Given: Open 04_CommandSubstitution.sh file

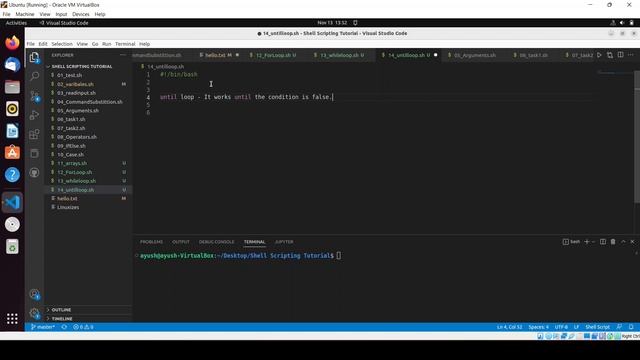Looking at the screenshot, I should point(90,102).
